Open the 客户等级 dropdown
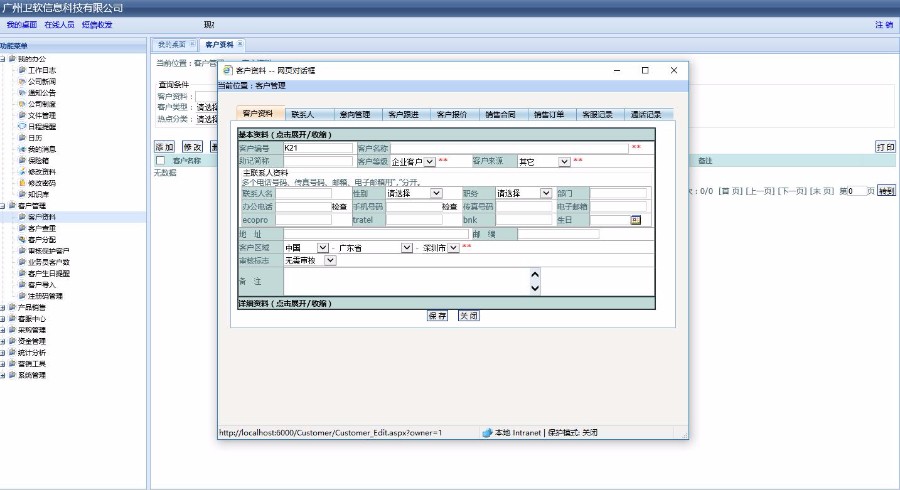 click(x=429, y=161)
